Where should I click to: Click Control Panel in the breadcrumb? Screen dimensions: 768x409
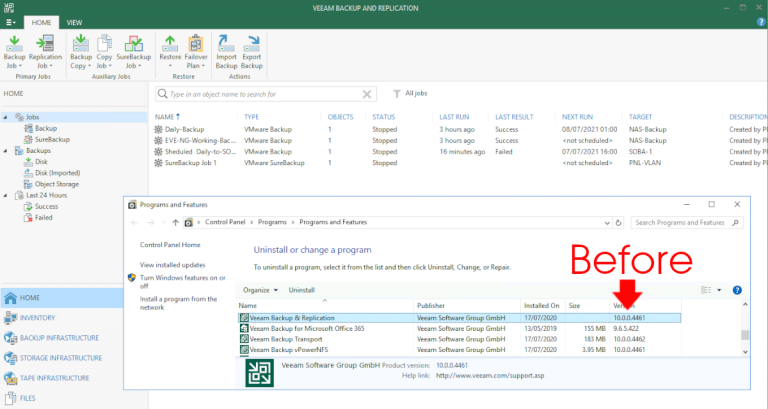[225, 222]
